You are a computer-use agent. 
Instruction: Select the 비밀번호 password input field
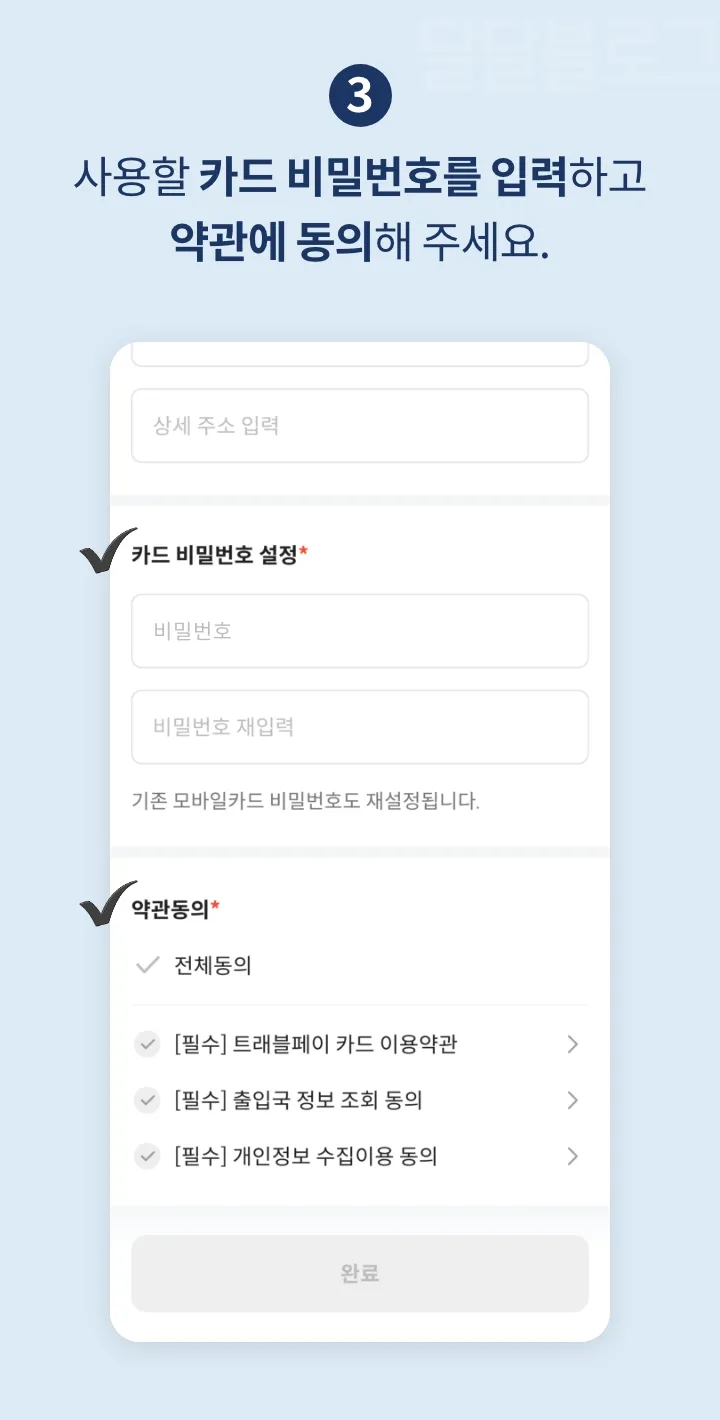click(359, 631)
